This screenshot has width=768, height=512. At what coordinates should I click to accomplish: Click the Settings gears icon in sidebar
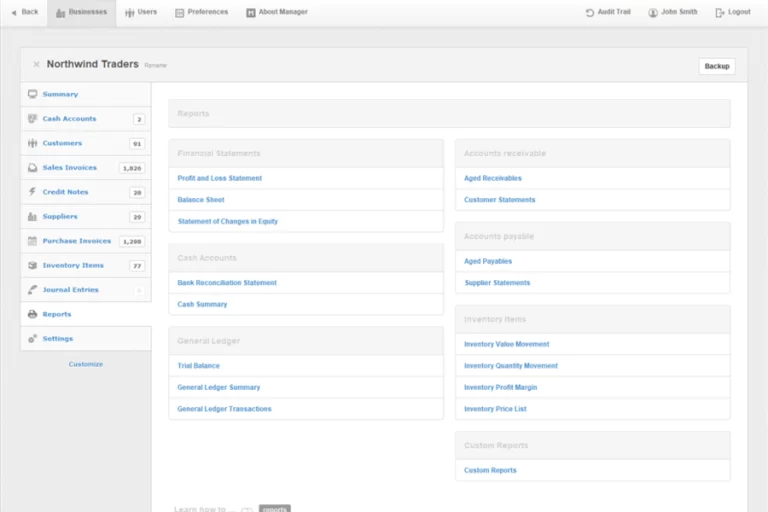point(32,339)
